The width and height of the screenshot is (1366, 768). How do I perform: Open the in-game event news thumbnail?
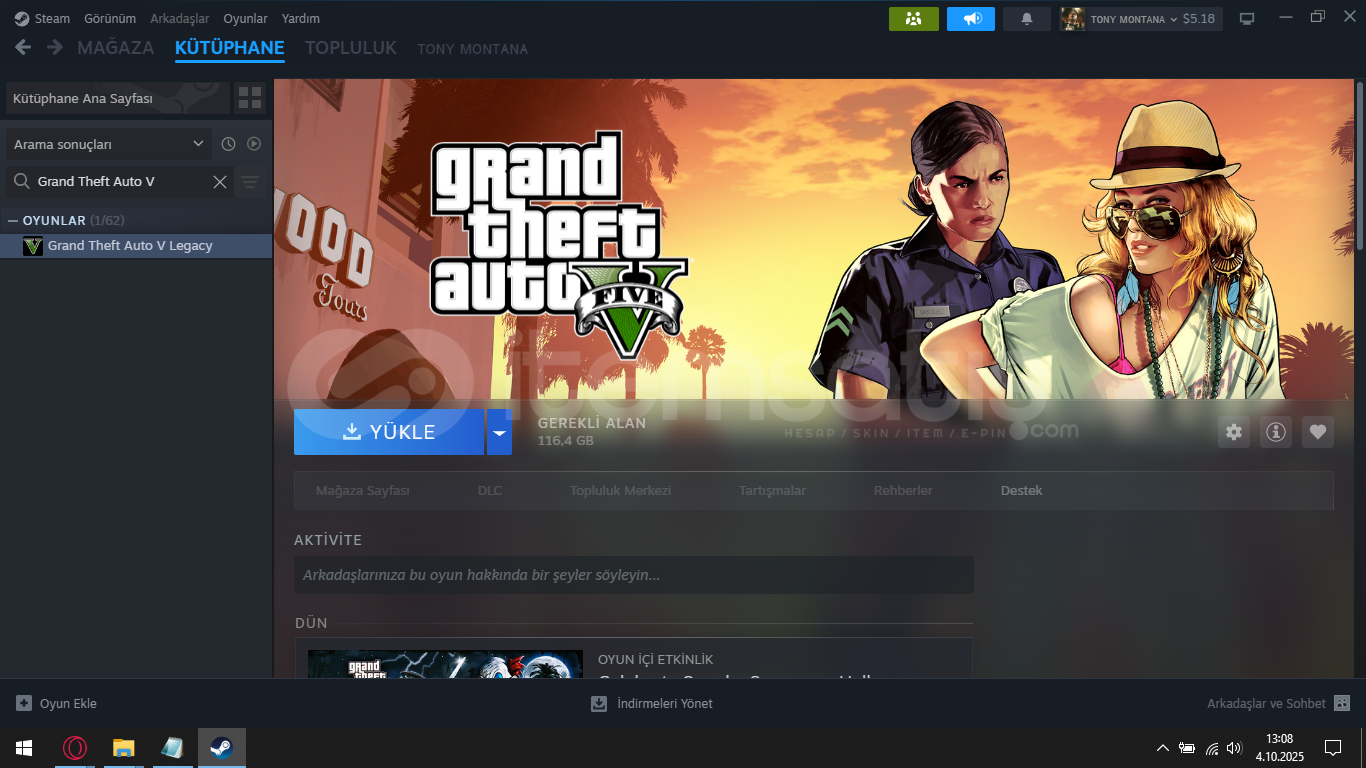tap(445, 664)
